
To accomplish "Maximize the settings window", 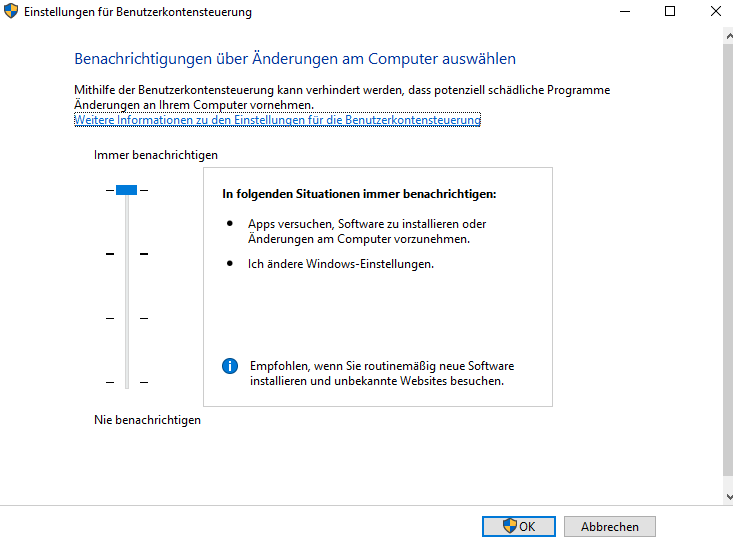I will click(670, 11).
